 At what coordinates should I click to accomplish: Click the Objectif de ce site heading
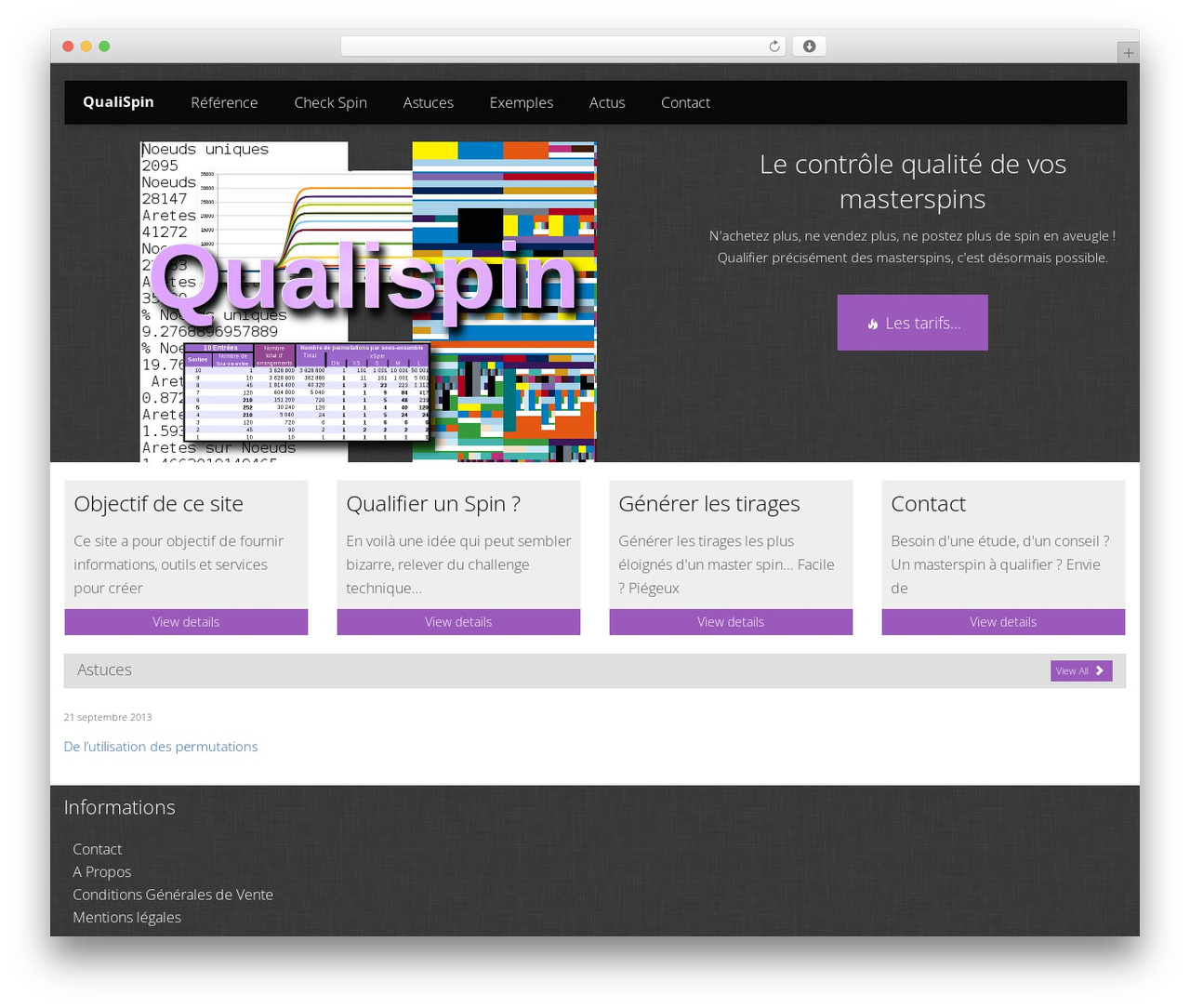click(x=159, y=504)
